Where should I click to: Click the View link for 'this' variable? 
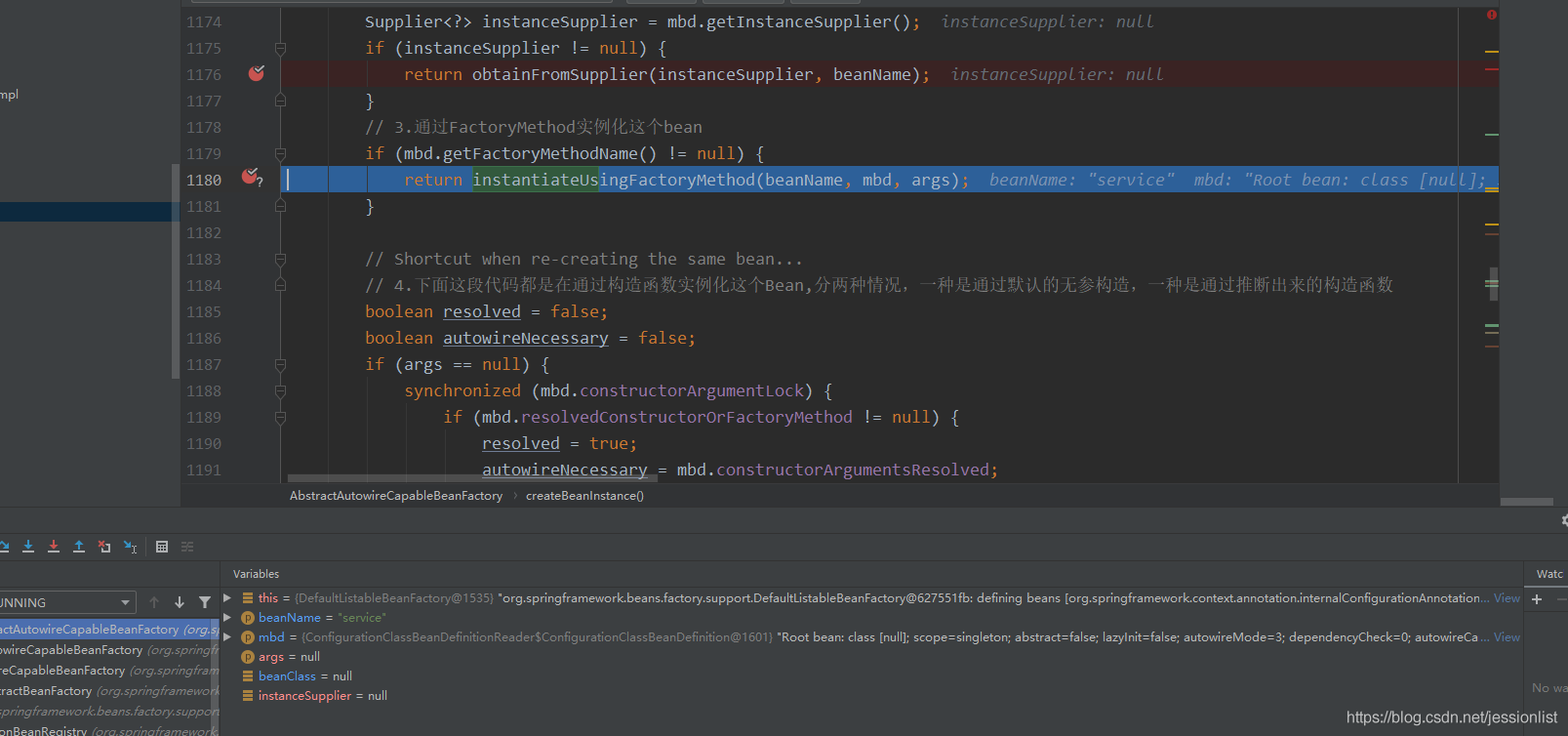point(1507,598)
